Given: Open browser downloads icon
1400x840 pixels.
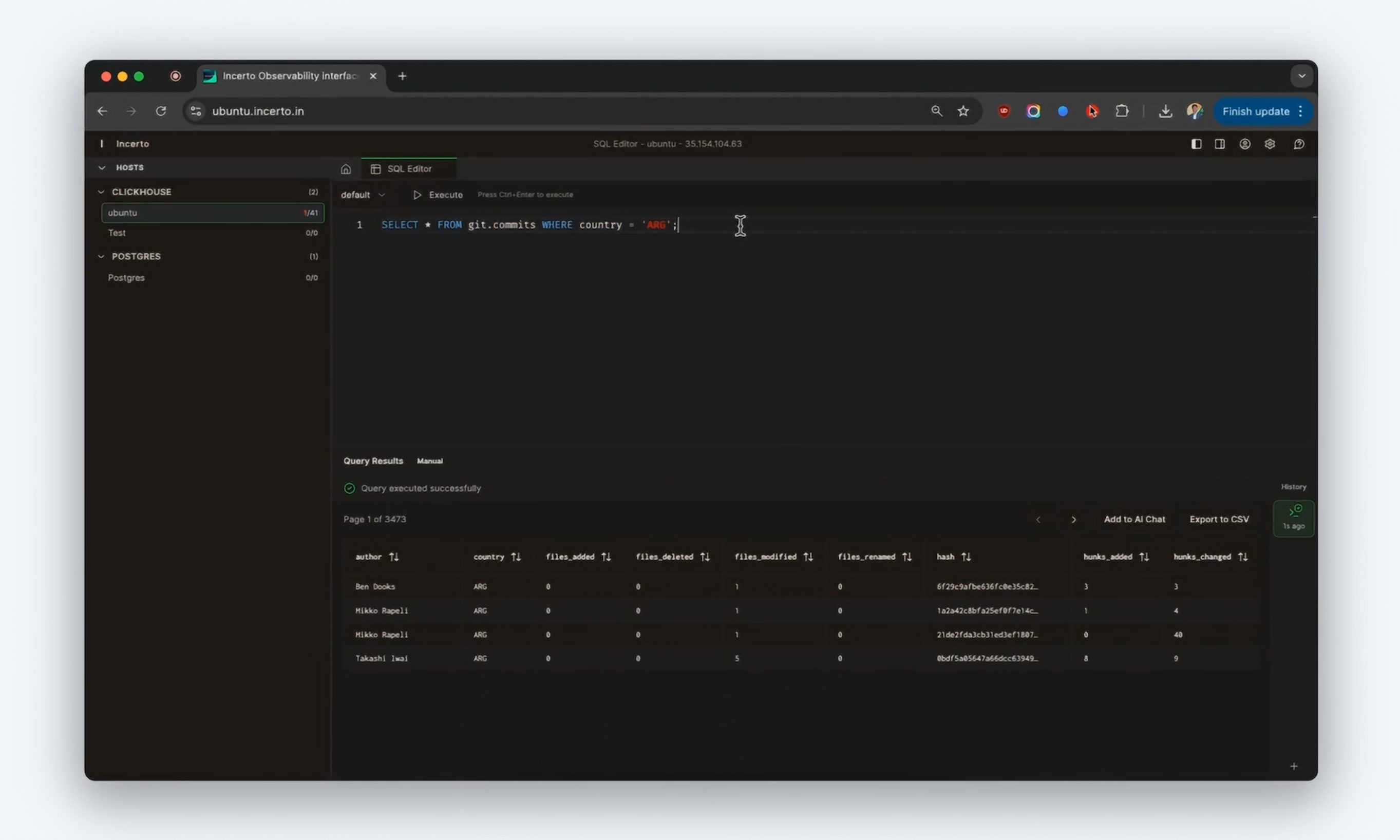Looking at the screenshot, I should (x=1165, y=111).
